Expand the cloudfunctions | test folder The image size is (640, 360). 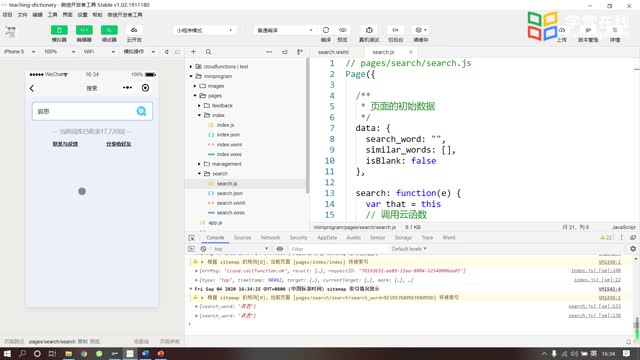[x=191, y=67]
